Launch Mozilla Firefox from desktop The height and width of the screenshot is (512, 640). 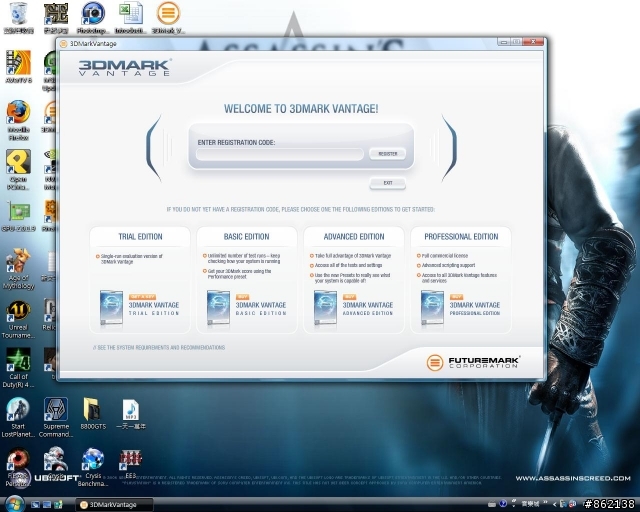pyautogui.click(x=18, y=112)
